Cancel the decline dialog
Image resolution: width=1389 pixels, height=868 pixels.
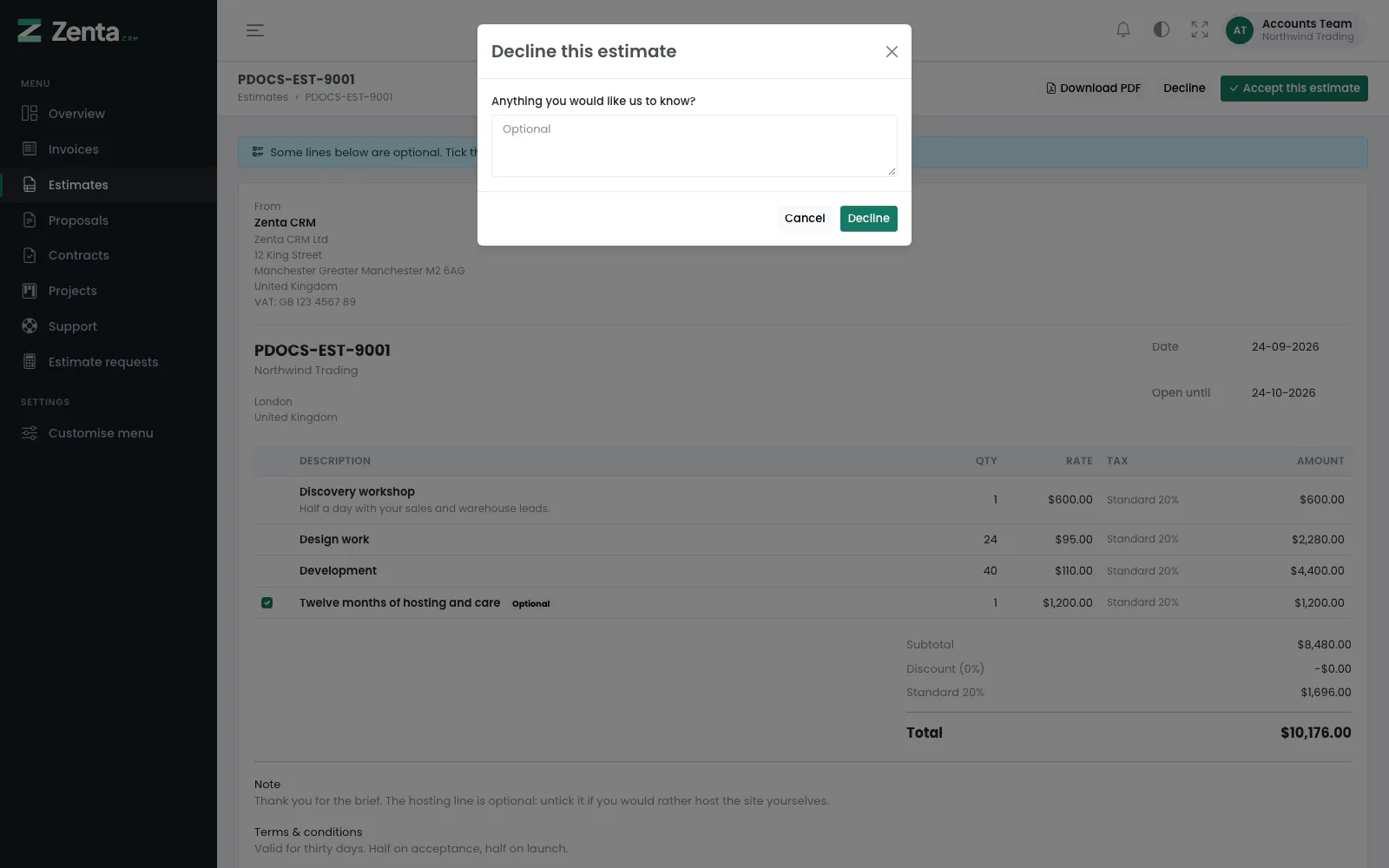coord(805,219)
